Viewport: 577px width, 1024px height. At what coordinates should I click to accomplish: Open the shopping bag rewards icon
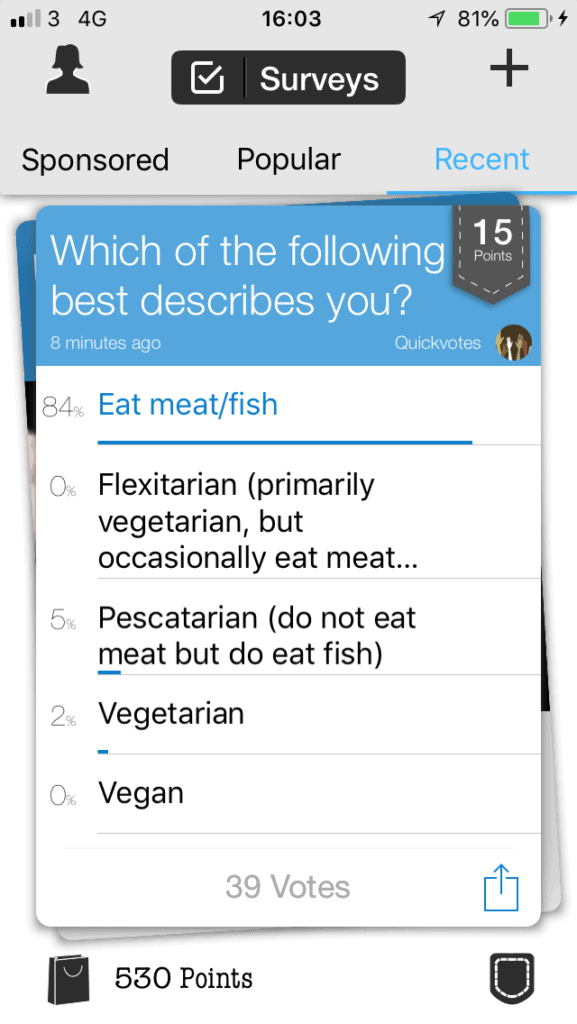(x=68, y=979)
